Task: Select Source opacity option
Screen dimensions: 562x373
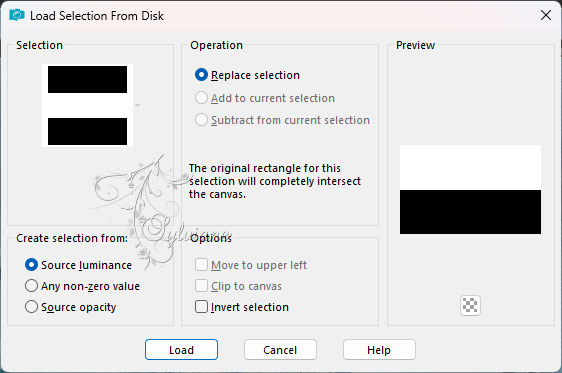Action: point(71,307)
